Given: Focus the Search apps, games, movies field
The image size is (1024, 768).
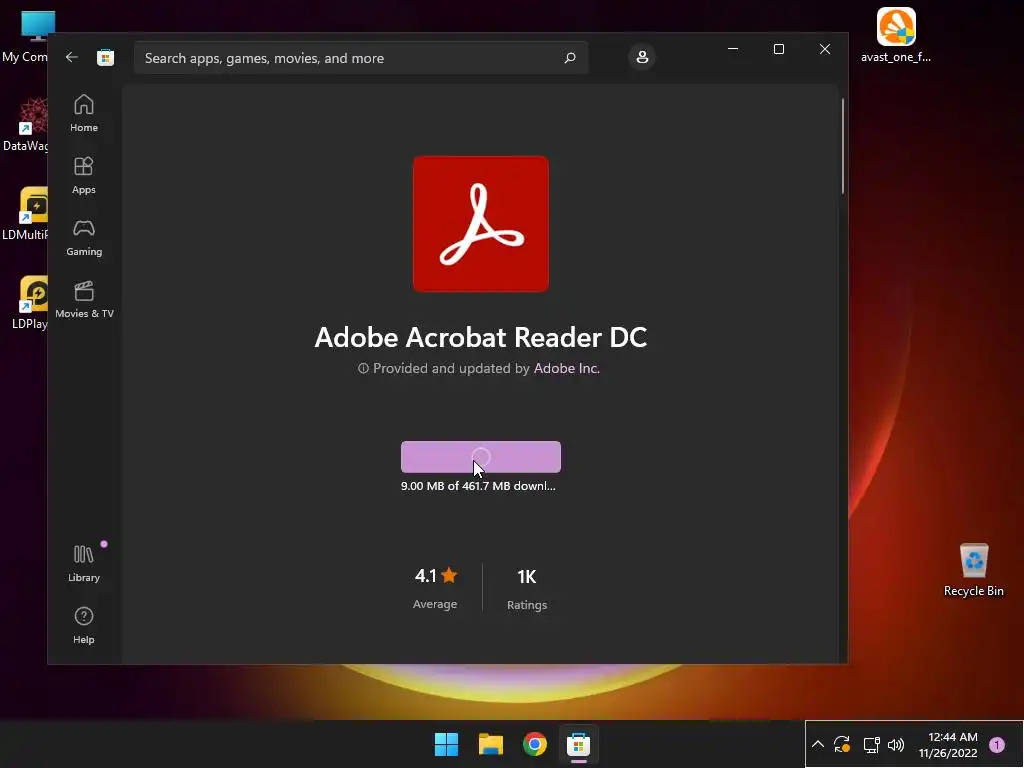Looking at the screenshot, I should (x=361, y=58).
